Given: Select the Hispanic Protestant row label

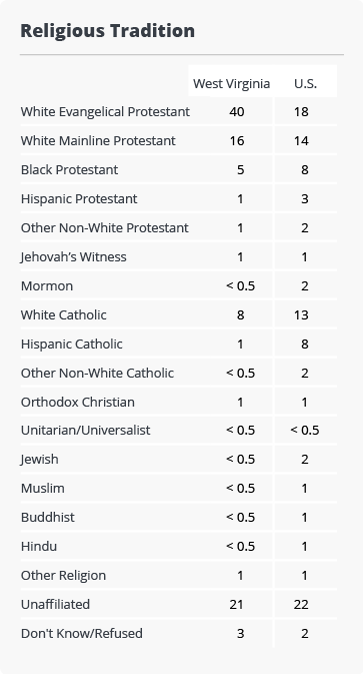Looking at the screenshot, I should click(79, 199).
